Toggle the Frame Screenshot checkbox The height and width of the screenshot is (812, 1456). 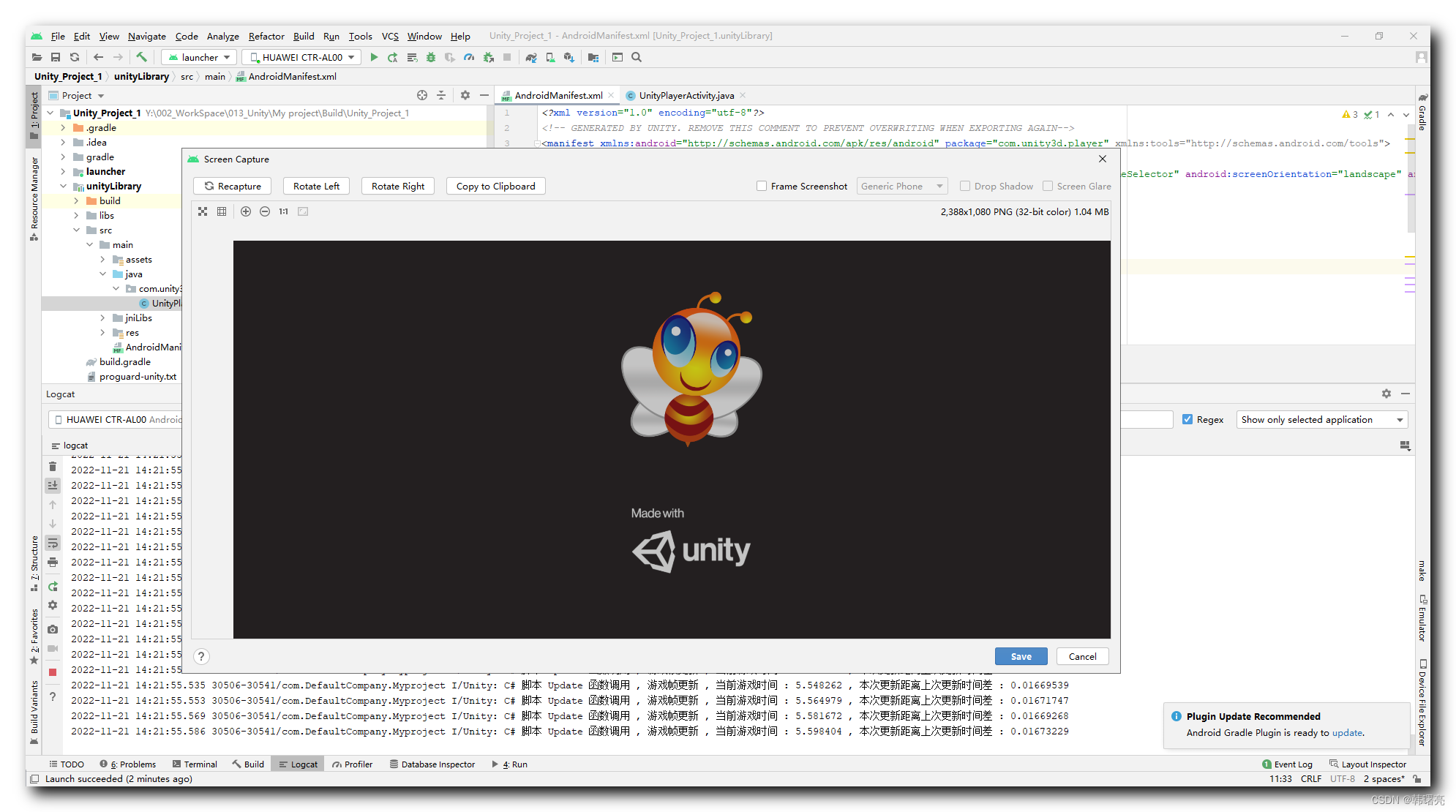point(762,186)
